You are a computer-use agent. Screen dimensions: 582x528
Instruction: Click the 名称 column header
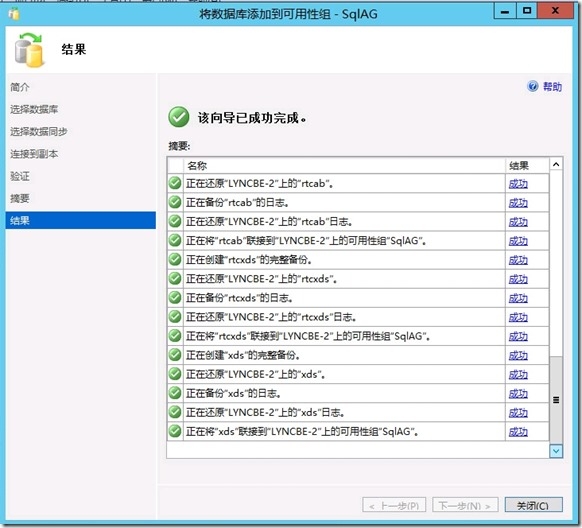point(344,165)
